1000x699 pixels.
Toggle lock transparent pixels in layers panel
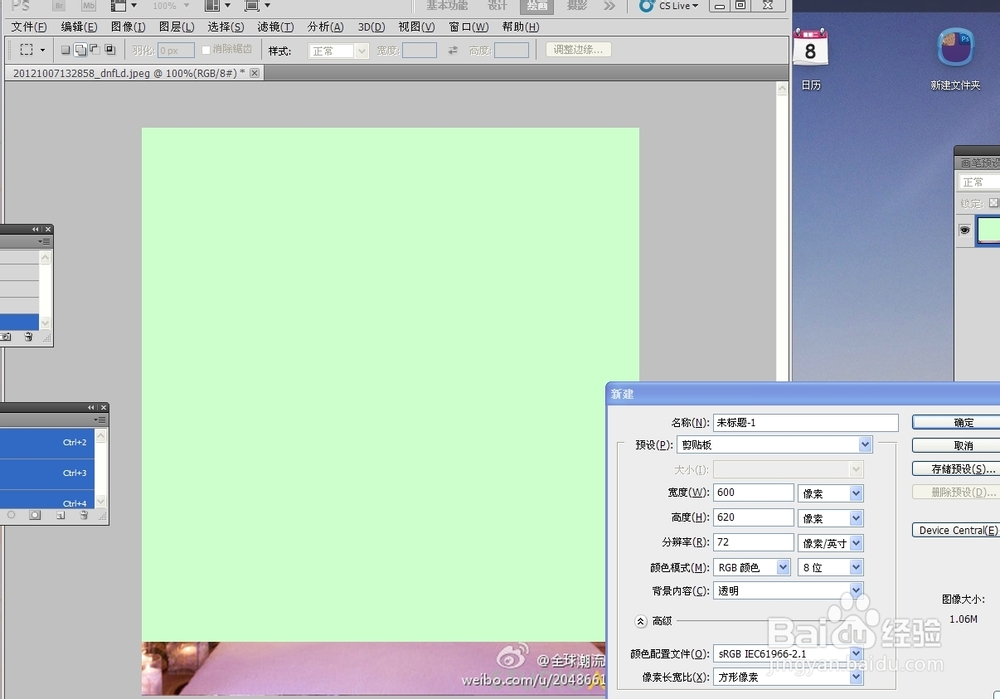point(993,203)
